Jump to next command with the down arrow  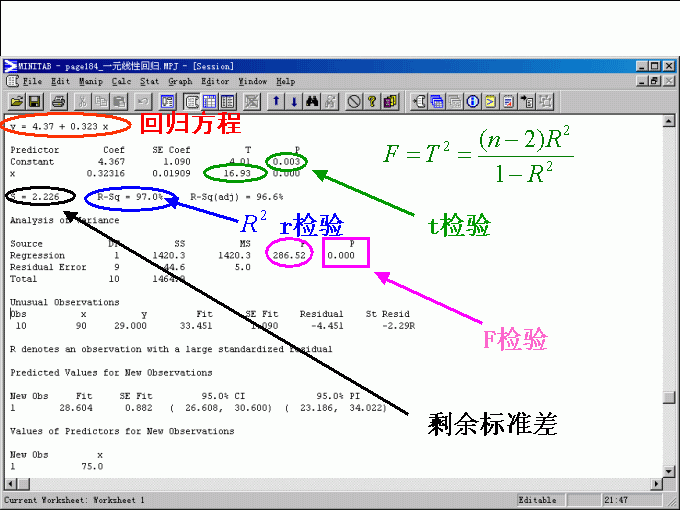294,101
